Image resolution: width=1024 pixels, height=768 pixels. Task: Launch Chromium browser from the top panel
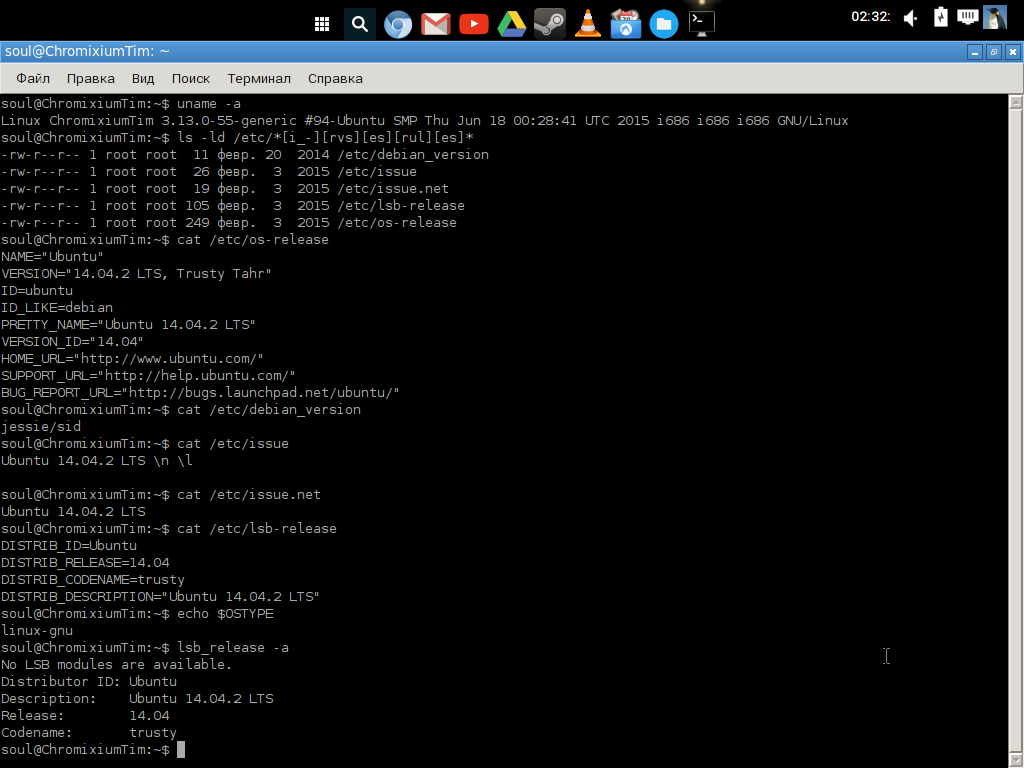(398, 25)
